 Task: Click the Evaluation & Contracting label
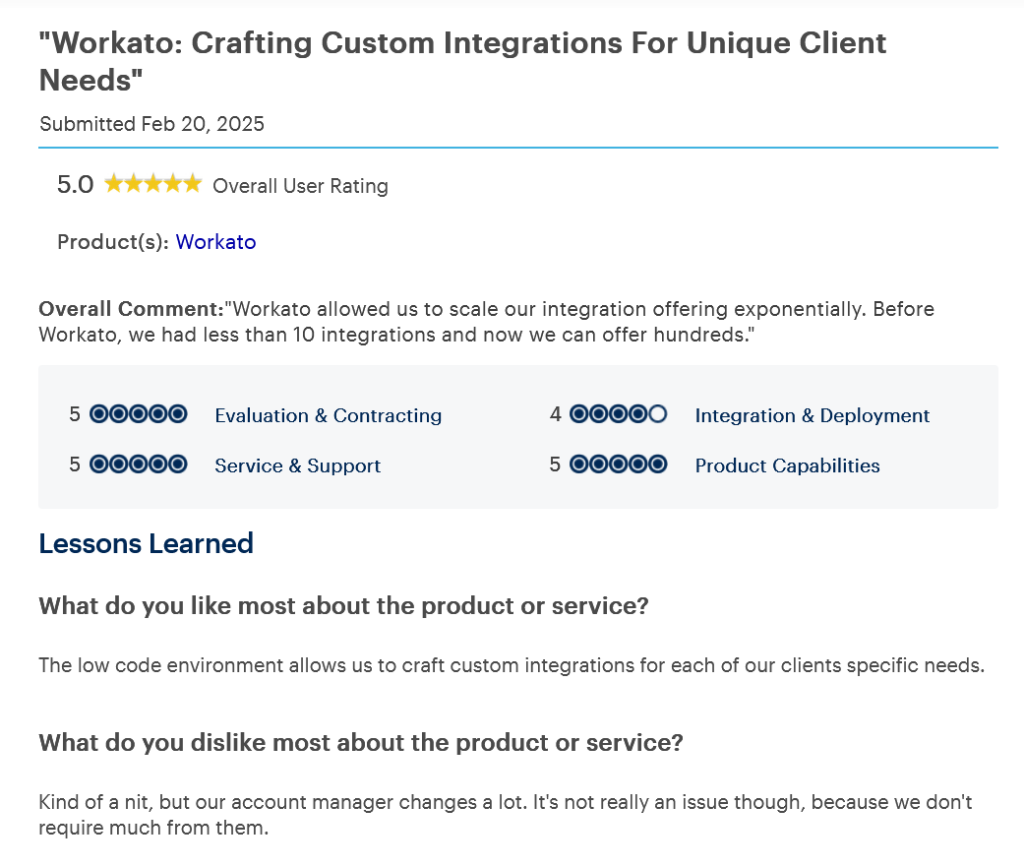click(x=328, y=415)
